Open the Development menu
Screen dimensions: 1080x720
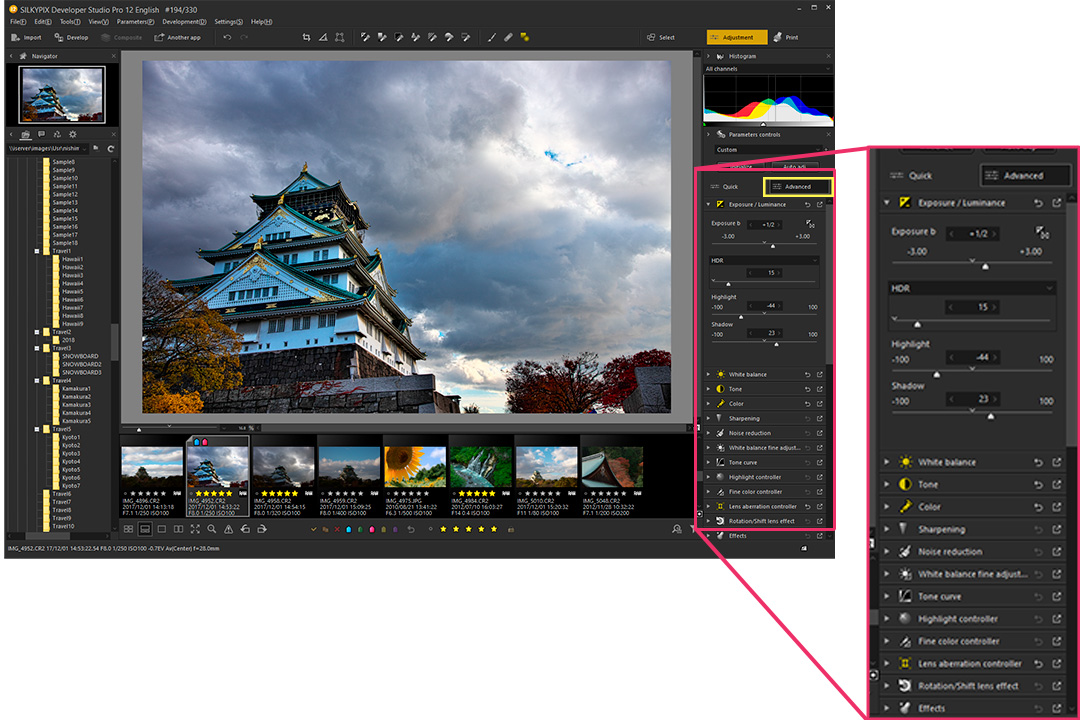(184, 22)
